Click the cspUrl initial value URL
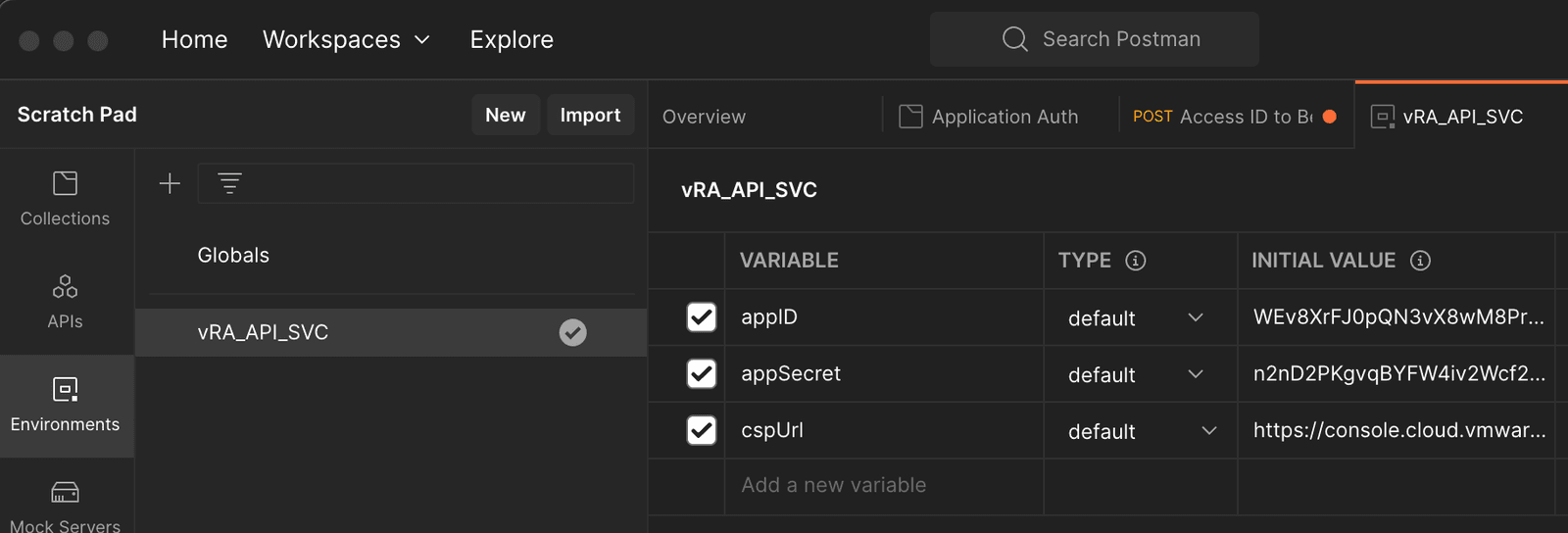Screen dimensions: 1568x533 coord(1398,430)
